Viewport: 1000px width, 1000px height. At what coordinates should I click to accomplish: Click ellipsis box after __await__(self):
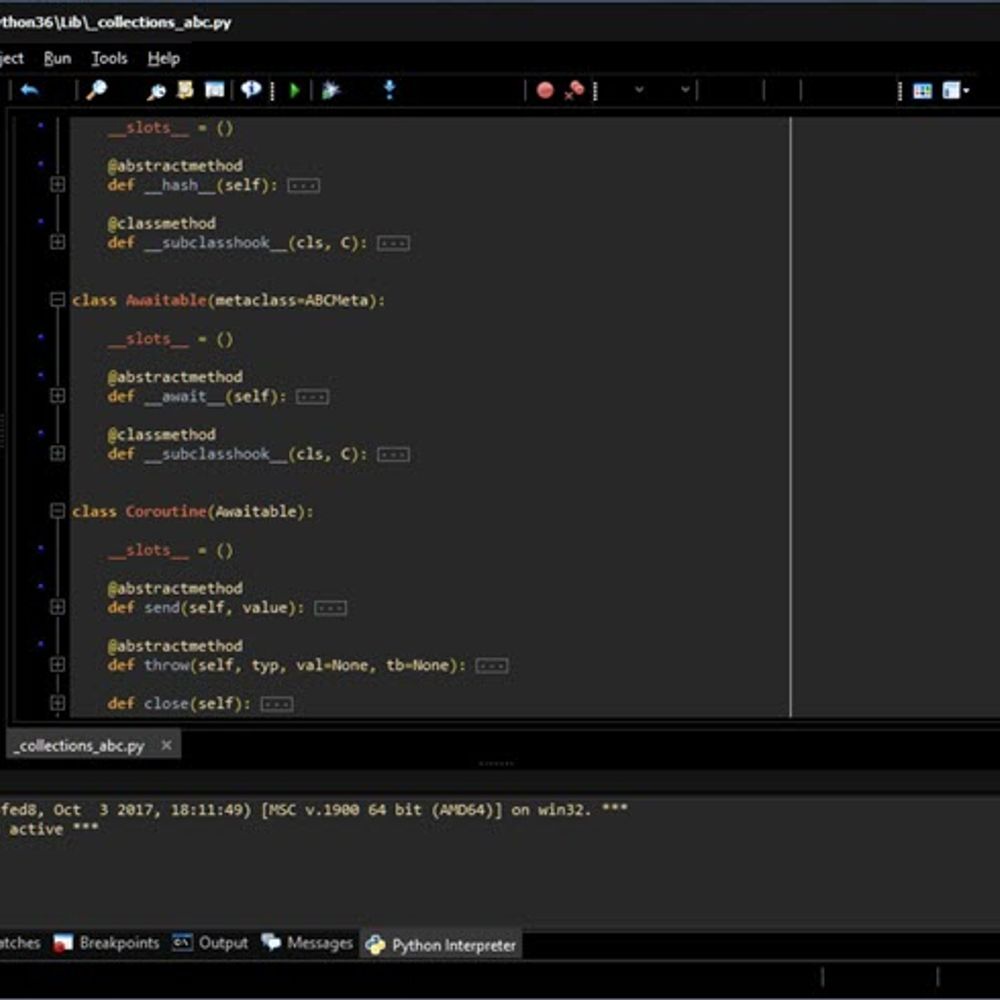click(312, 397)
